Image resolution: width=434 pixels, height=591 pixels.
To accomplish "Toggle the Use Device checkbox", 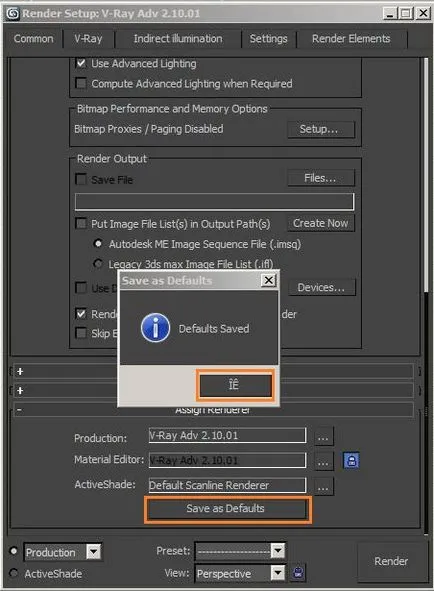I will [x=81, y=288].
